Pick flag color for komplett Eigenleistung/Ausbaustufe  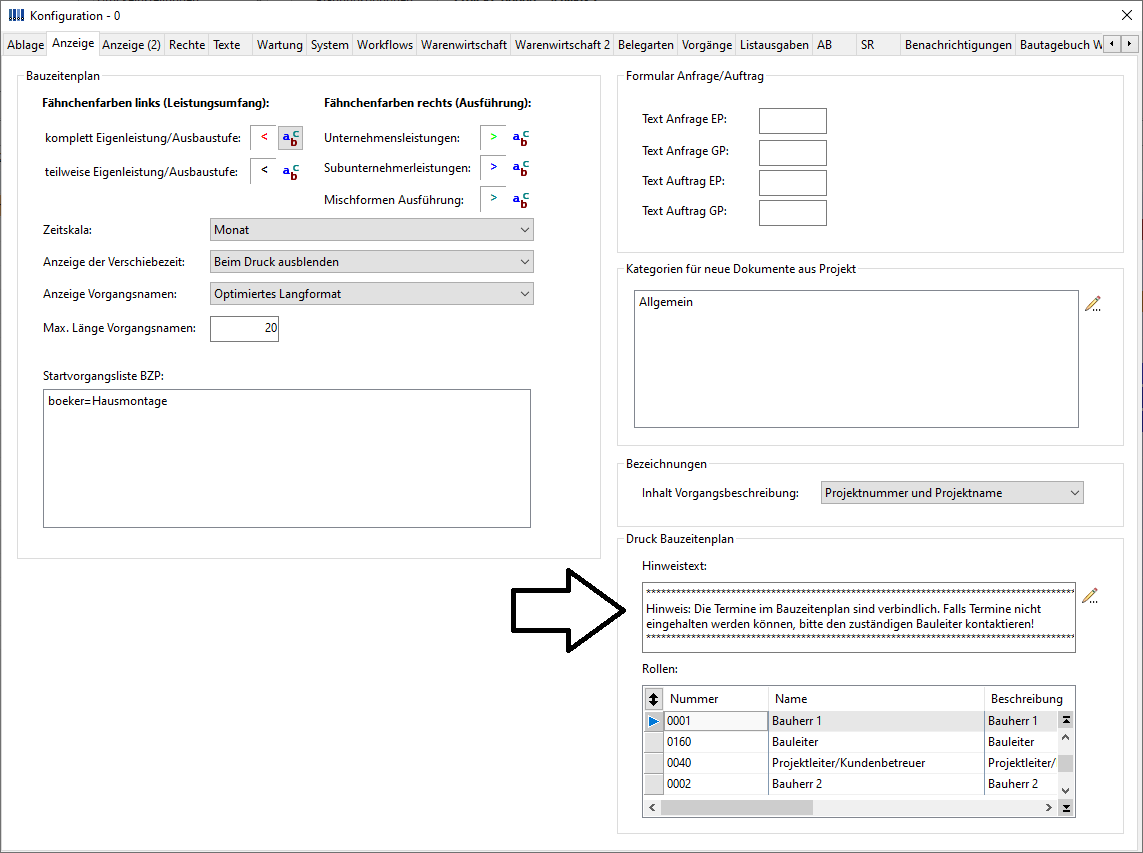(264, 138)
